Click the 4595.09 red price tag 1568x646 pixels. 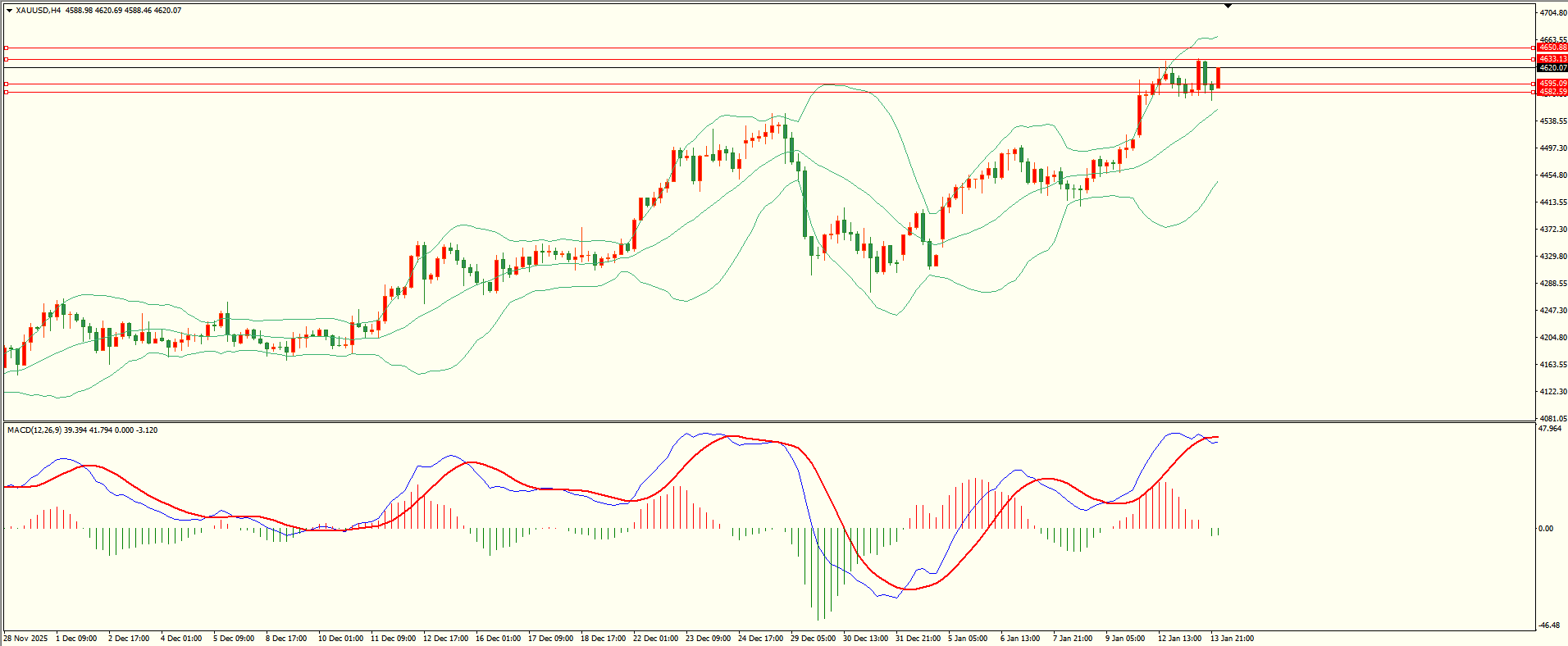[1552, 84]
